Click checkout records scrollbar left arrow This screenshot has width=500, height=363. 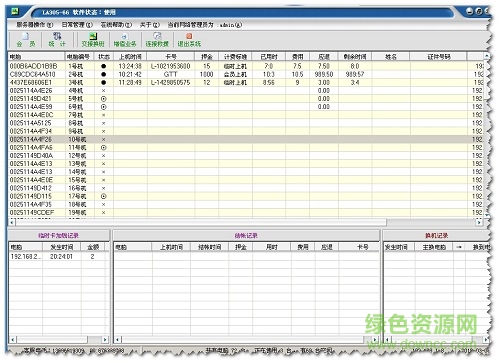point(118,340)
